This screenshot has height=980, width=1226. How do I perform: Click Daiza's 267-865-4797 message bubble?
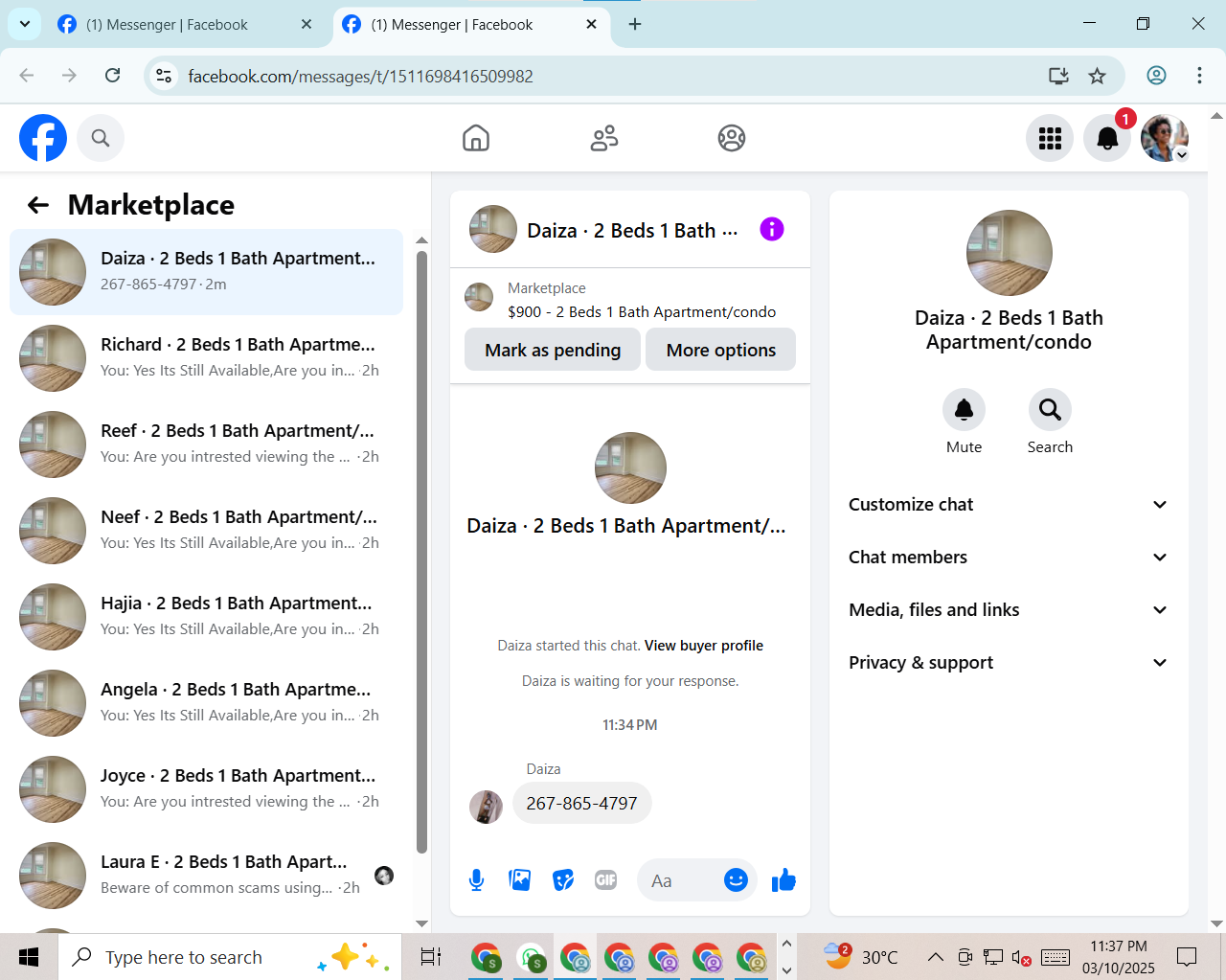pos(581,803)
